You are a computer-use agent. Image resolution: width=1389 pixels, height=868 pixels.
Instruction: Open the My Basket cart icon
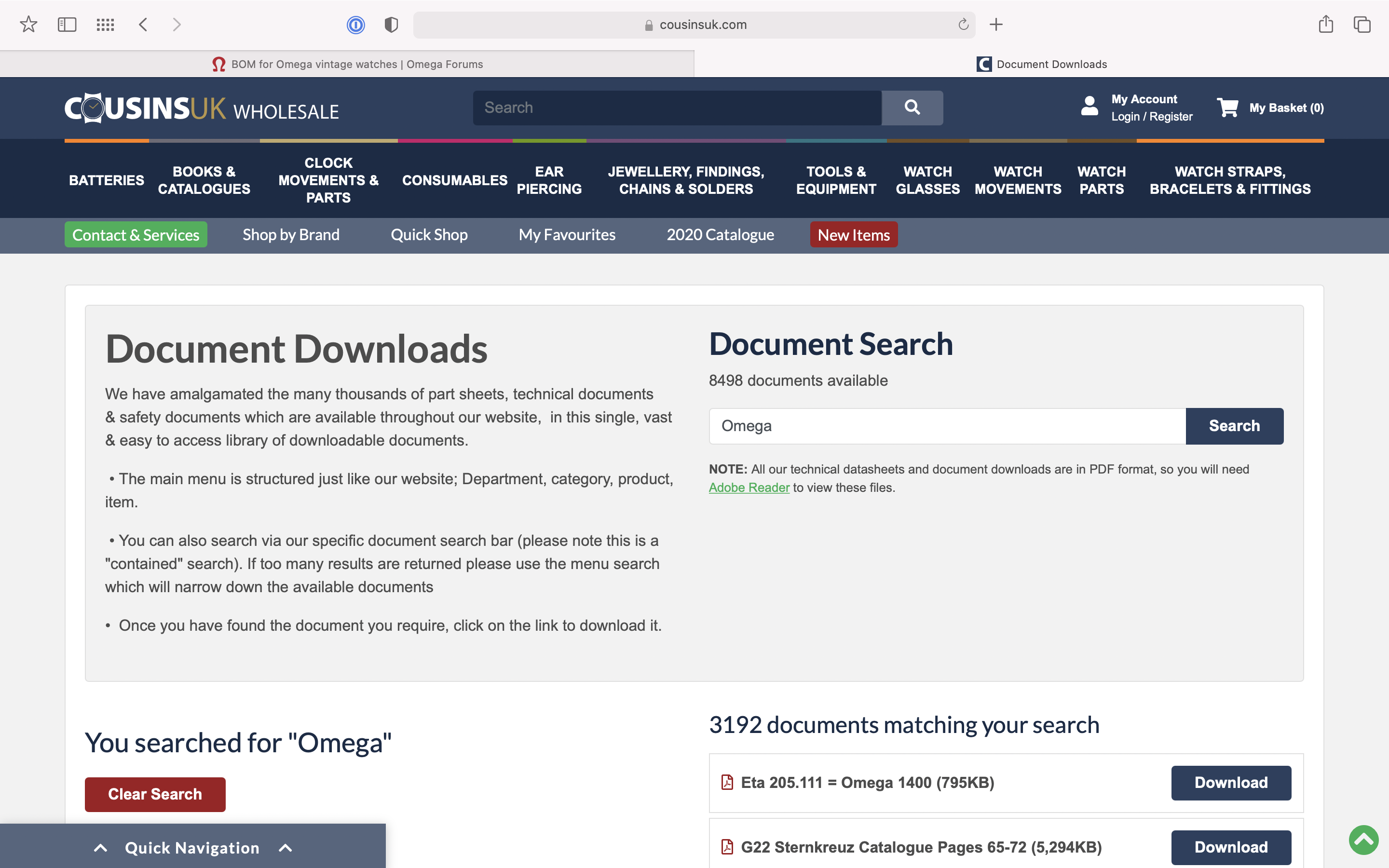pyautogui.click(x=1228, y=108)
